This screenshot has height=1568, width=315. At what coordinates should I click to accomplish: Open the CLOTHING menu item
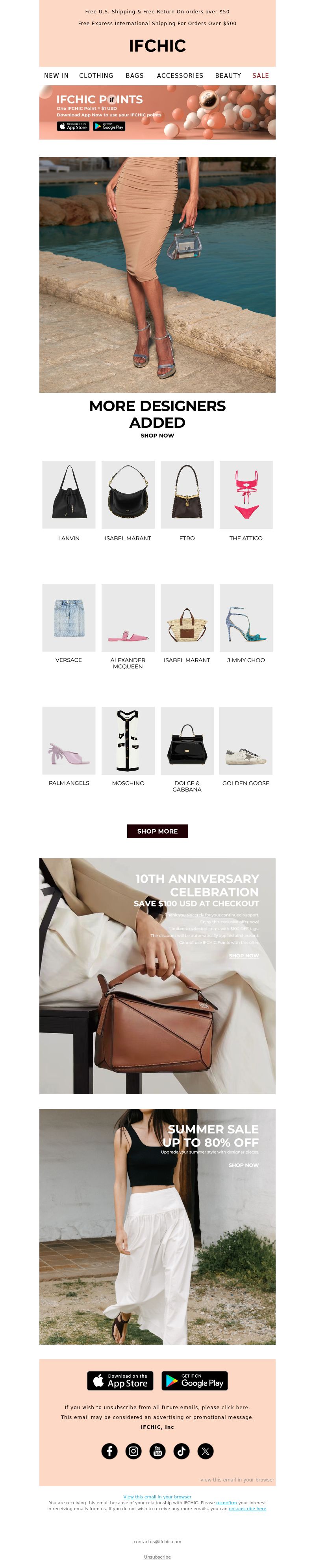click(96, 75)
